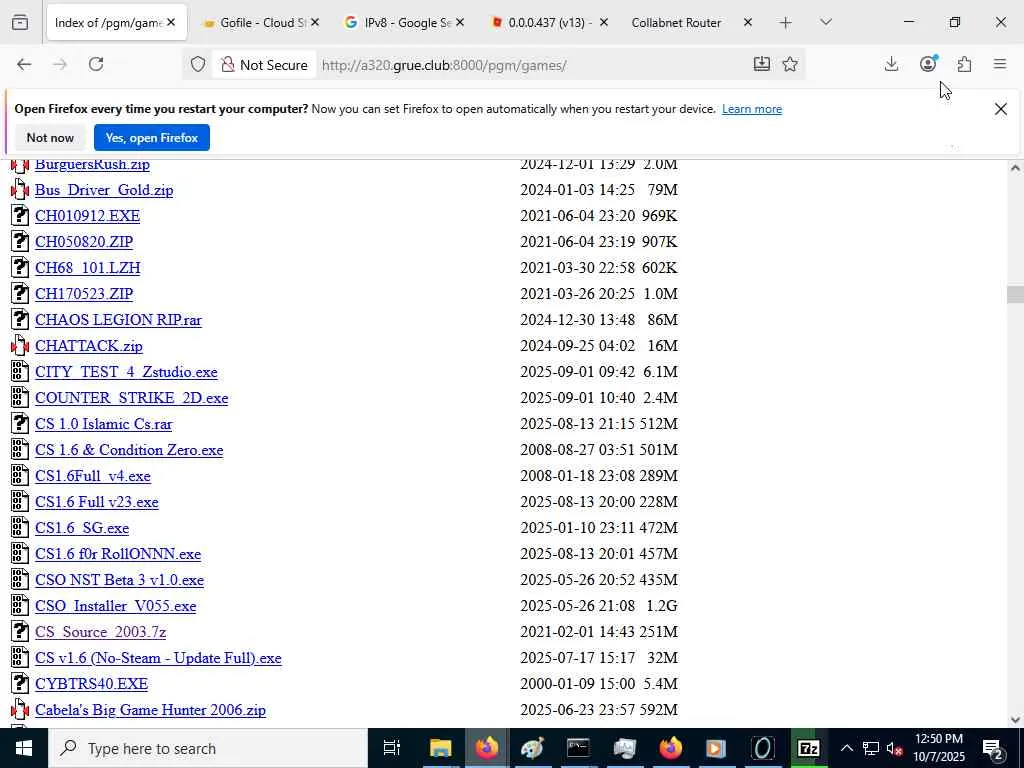Open the CS 1.0 Islamic Cs.rar link
Screen dimensions: 1024x768
tap(103, 424)
